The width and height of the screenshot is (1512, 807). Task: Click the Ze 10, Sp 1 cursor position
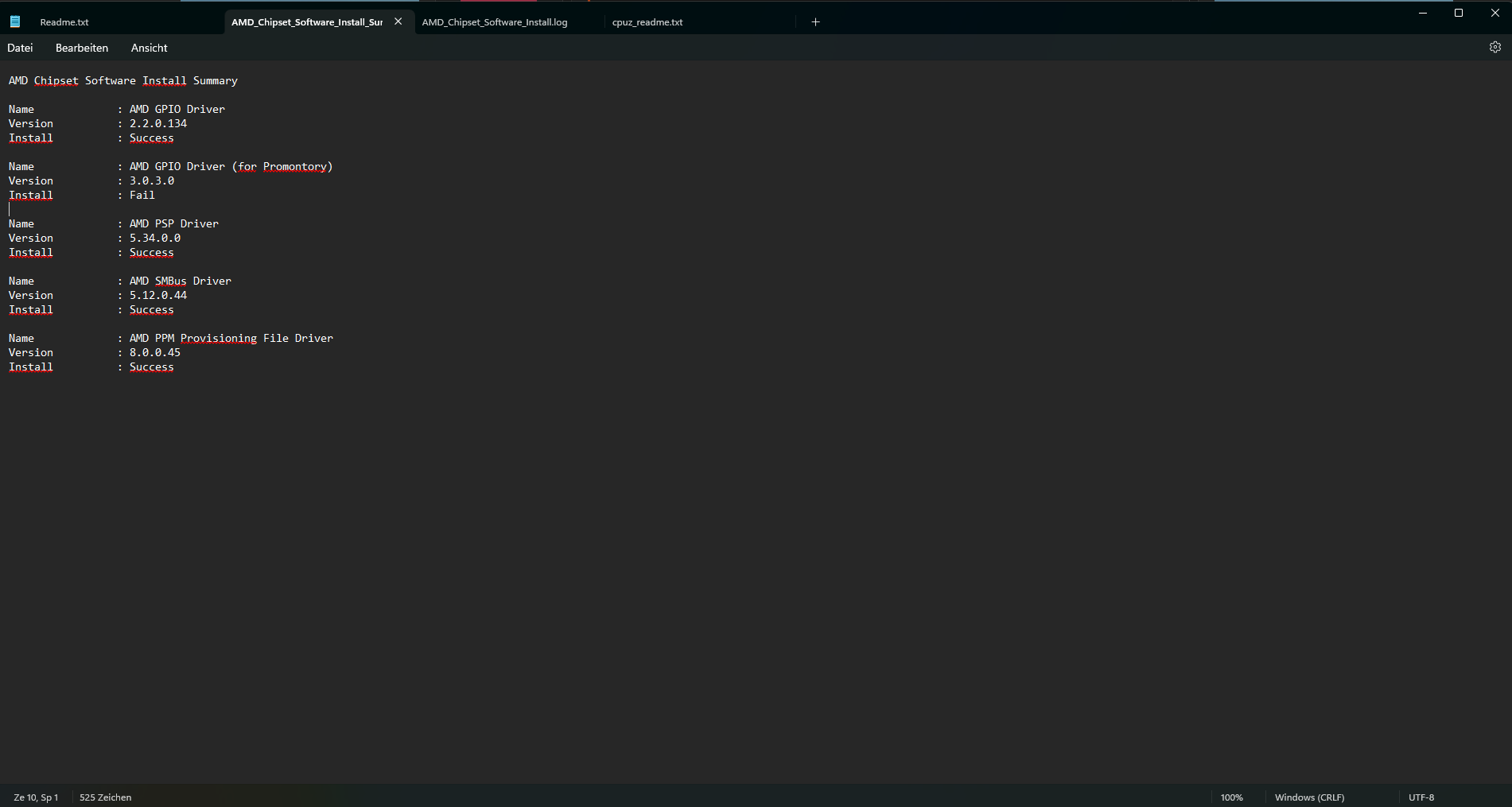tap(36, 797)
